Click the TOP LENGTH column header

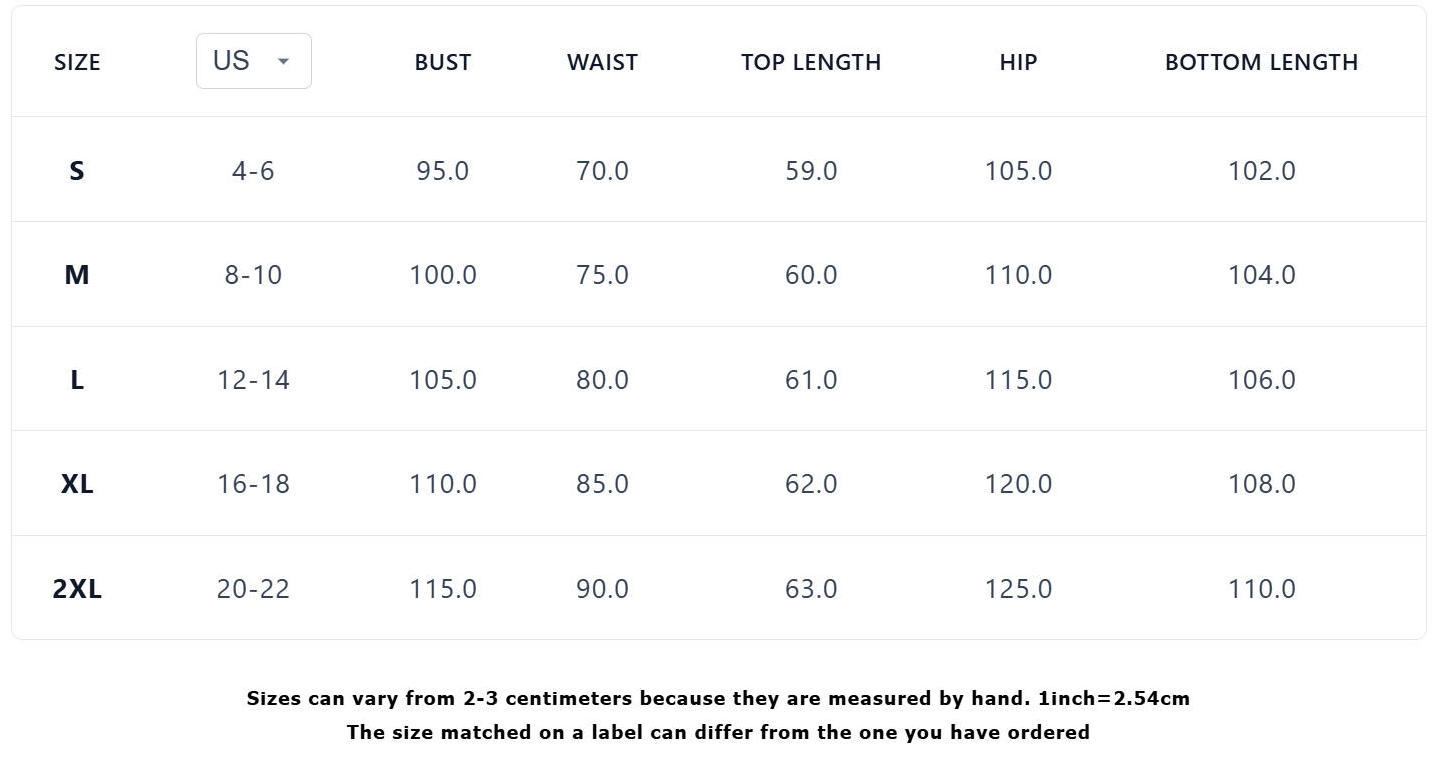tap(810, 62)
